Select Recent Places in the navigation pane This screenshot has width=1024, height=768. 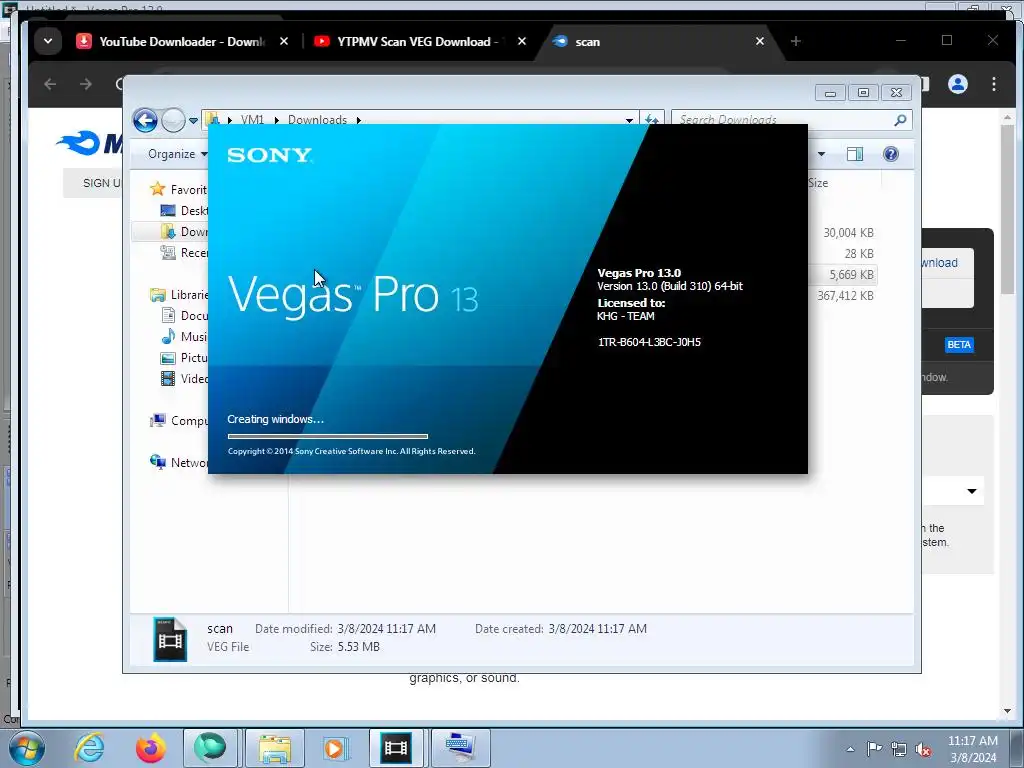tap(184, 253)
